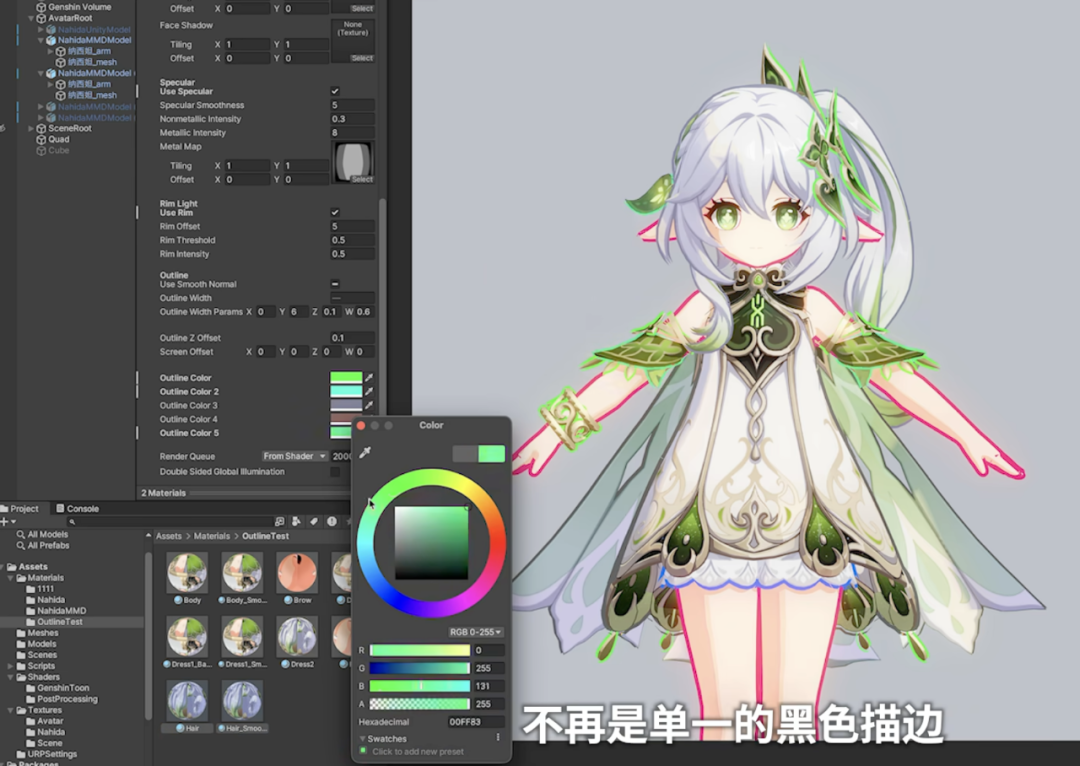Toggle Use Smooth Normal checkbox
This screenshot has height=766, width=1080.
click(335, 284)
